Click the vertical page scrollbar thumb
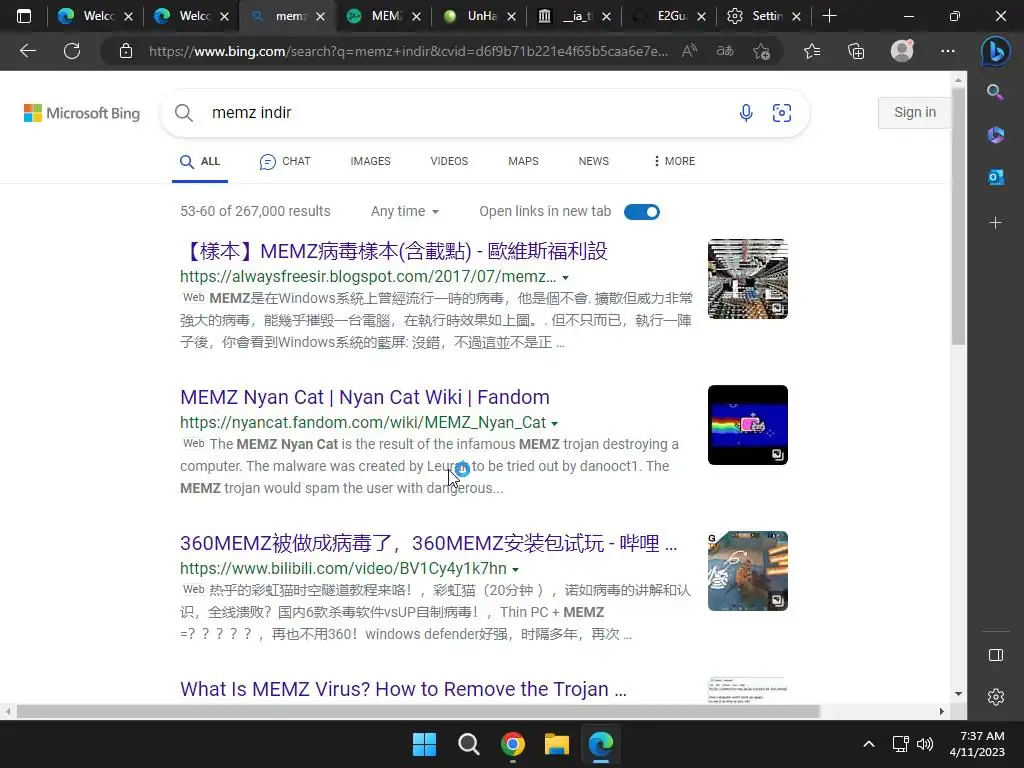Viewport: 1024px width, 768px height. click(958, 216)
